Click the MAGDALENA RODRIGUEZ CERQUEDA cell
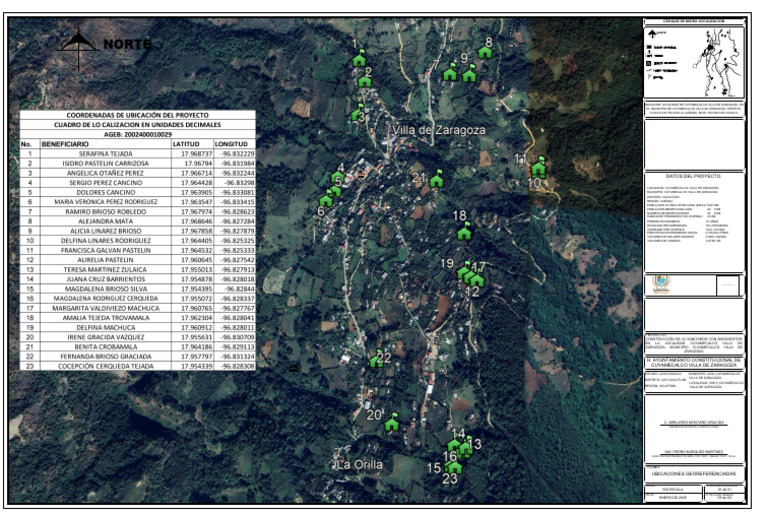This screenshot has height=512, width=768. point(106,298)
